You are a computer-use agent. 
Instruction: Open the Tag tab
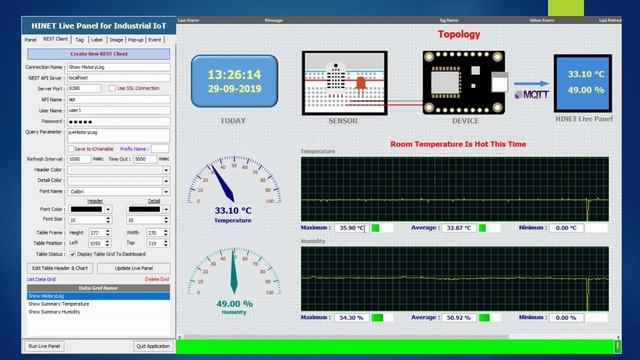tap(80, 40)
